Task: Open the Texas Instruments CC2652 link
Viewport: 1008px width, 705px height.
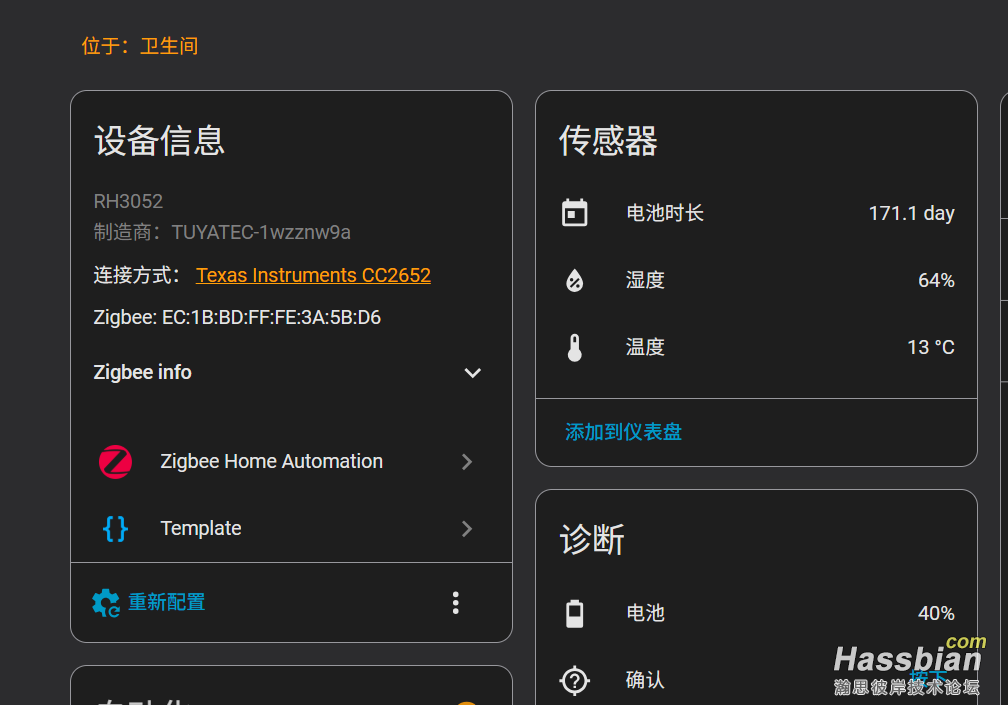Action: 313,274
